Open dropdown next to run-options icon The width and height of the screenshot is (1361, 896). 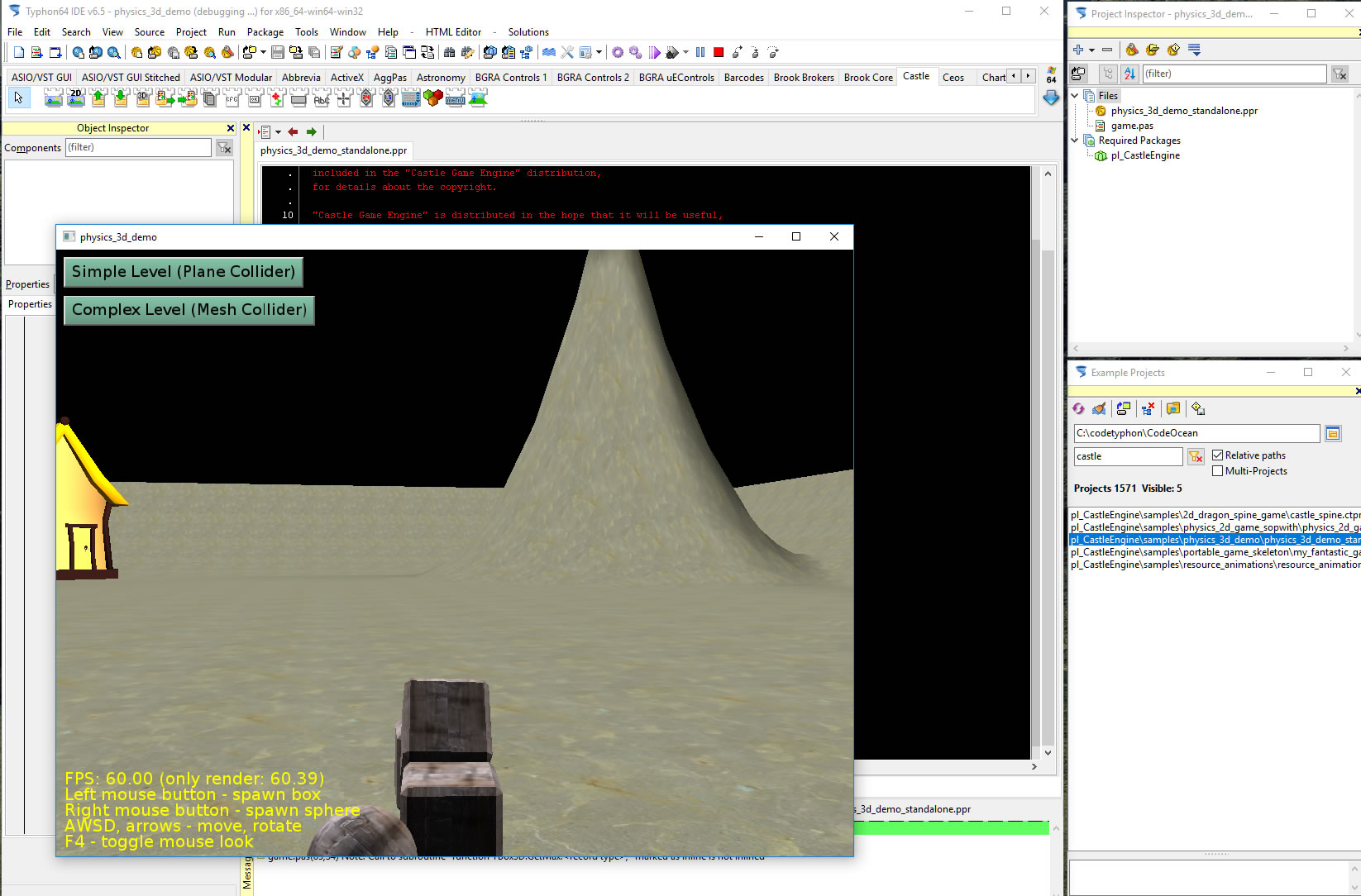click(685, 52)
